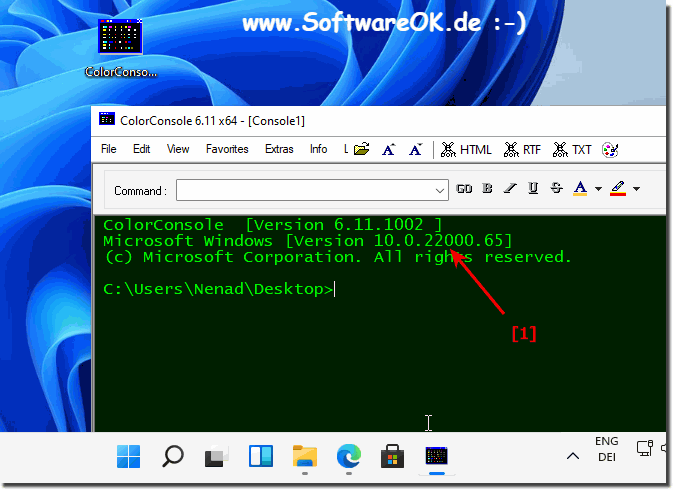Export console output as HTML

466,149
